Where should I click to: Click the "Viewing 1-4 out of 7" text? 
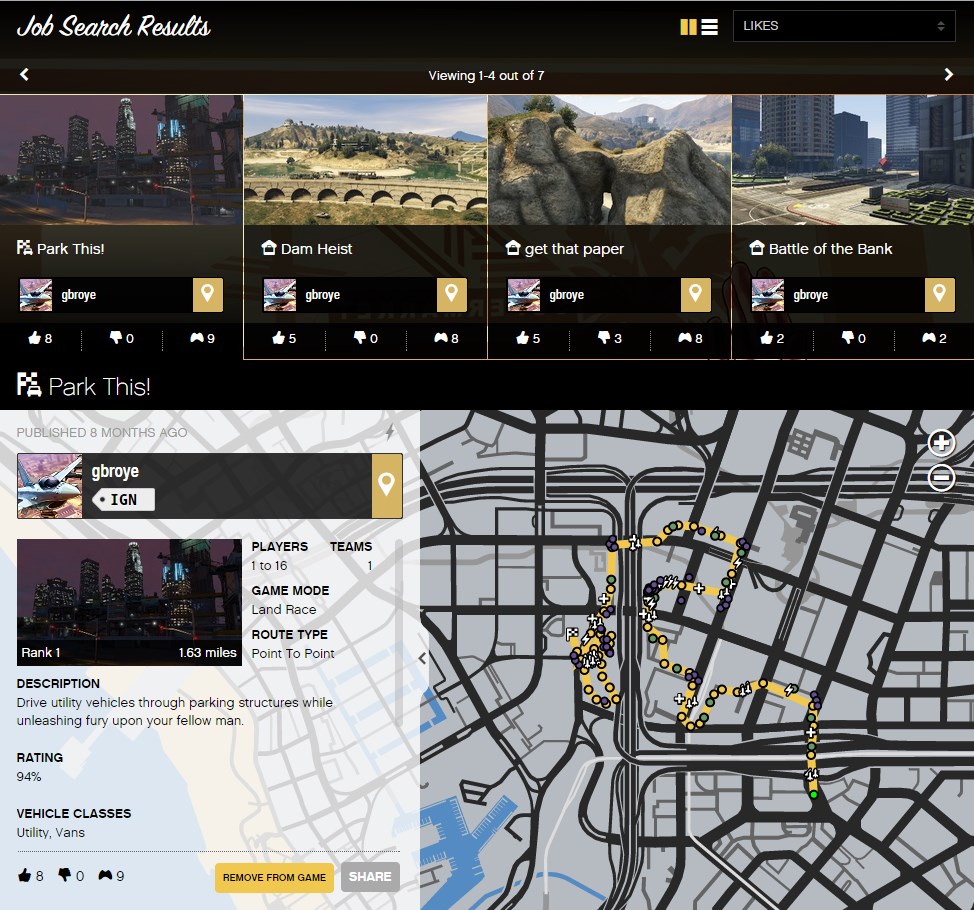[486, 76]
